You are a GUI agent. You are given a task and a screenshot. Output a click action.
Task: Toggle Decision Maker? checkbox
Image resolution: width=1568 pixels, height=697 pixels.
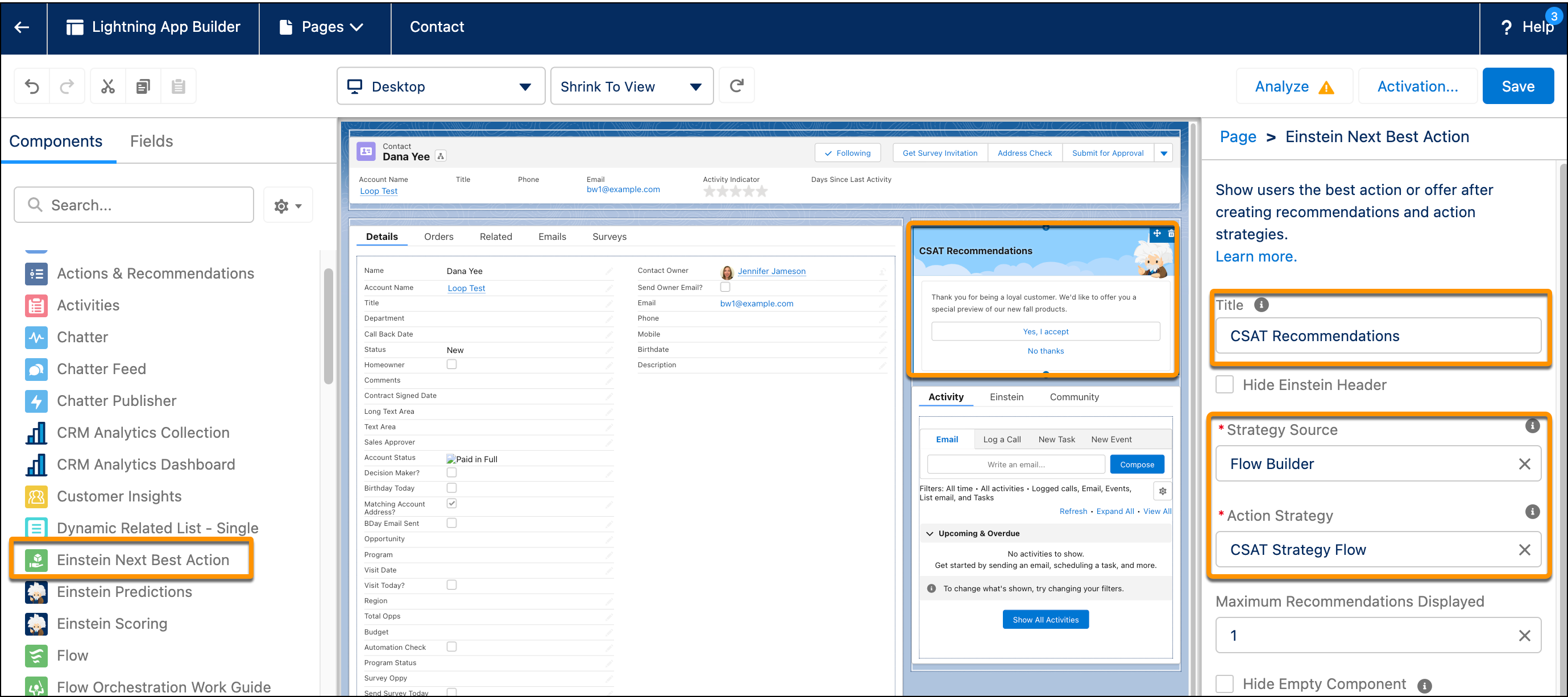tap(451, 472)
